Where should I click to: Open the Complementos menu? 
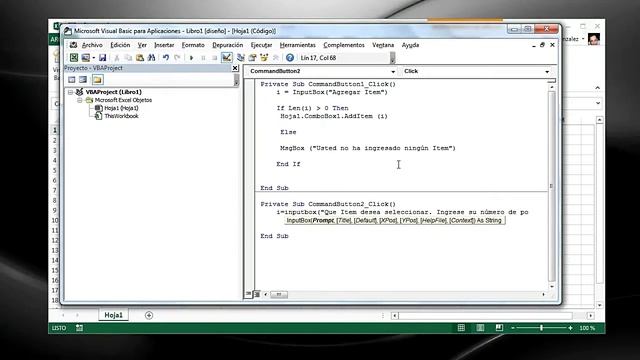[344, 45]
